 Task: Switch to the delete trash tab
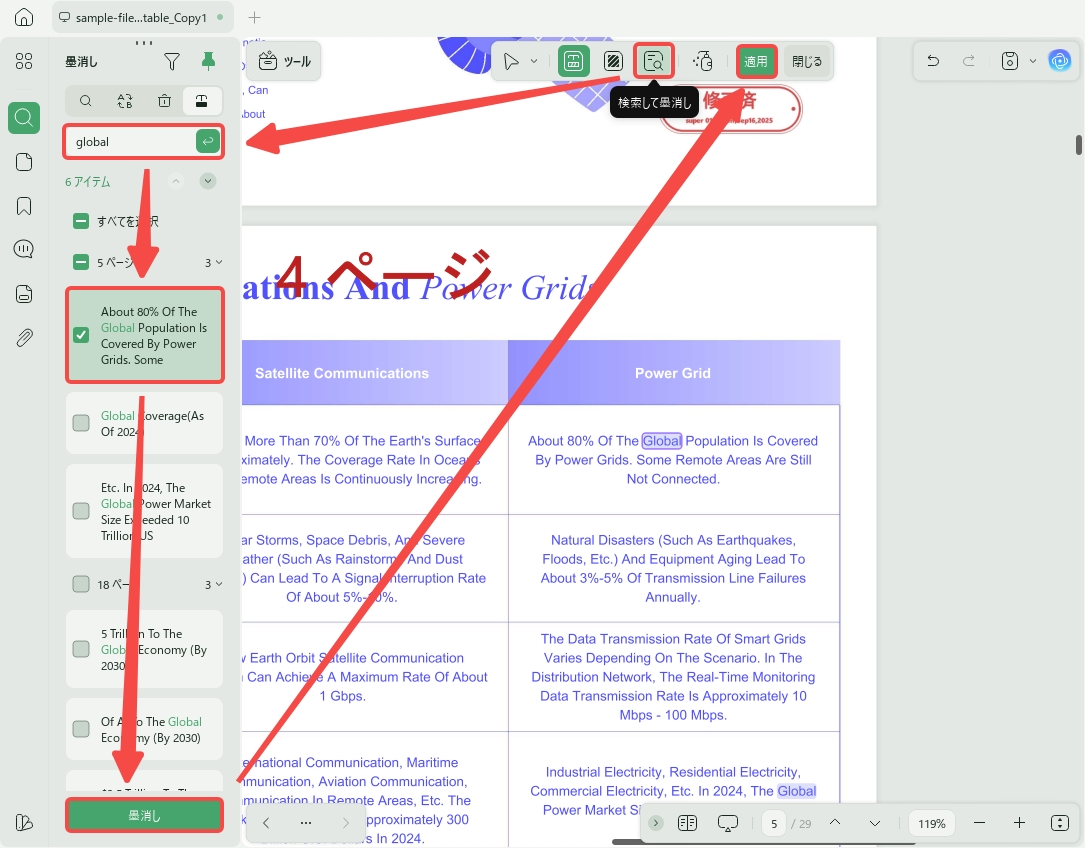pos(165,101)
